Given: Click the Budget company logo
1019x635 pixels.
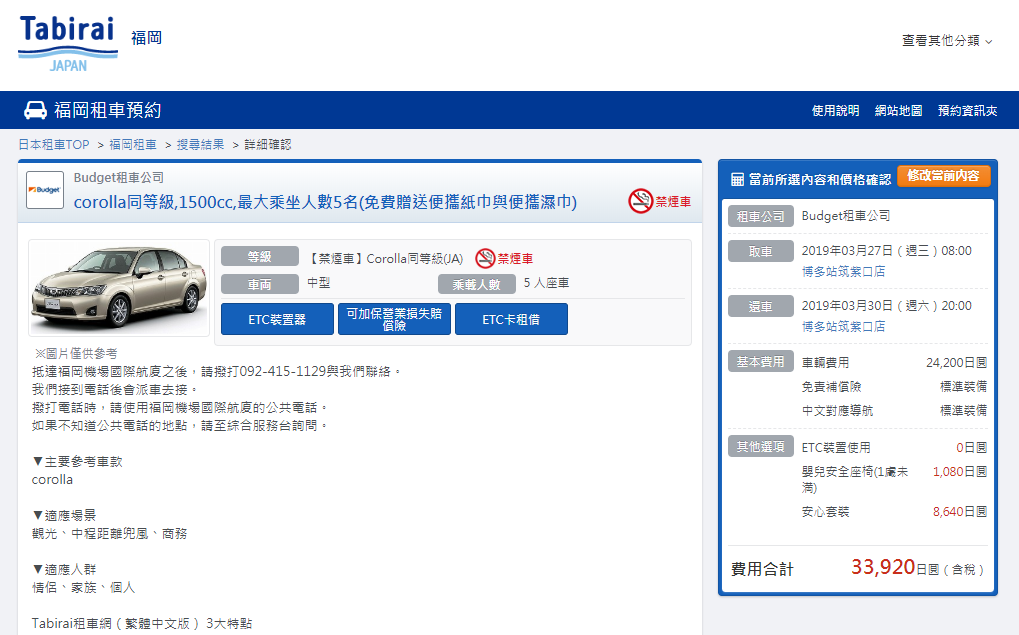Looking at the screenshot, I should (45, 190).
